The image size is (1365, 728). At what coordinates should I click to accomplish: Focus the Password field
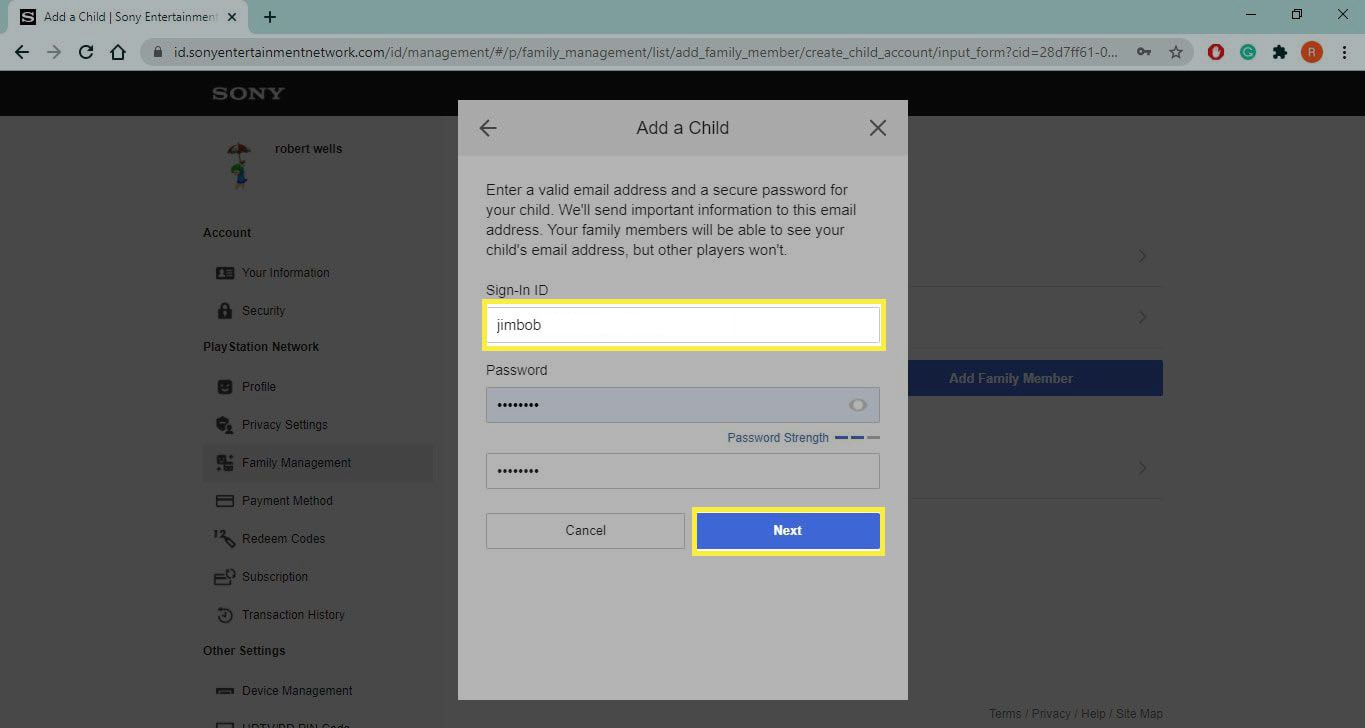[x=683, y=405]
